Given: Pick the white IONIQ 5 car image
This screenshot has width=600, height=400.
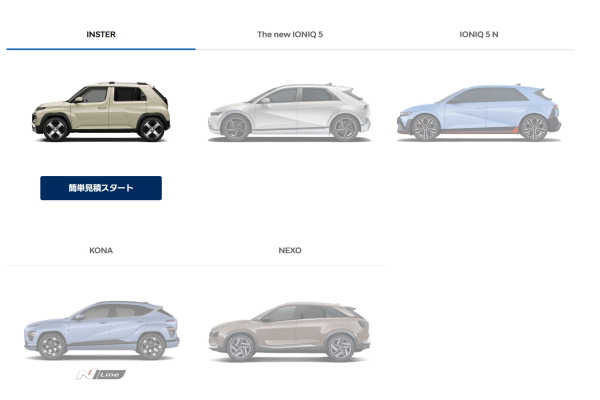Looking at the screenshot, I should pyautogui.click(x=289, y=112).
